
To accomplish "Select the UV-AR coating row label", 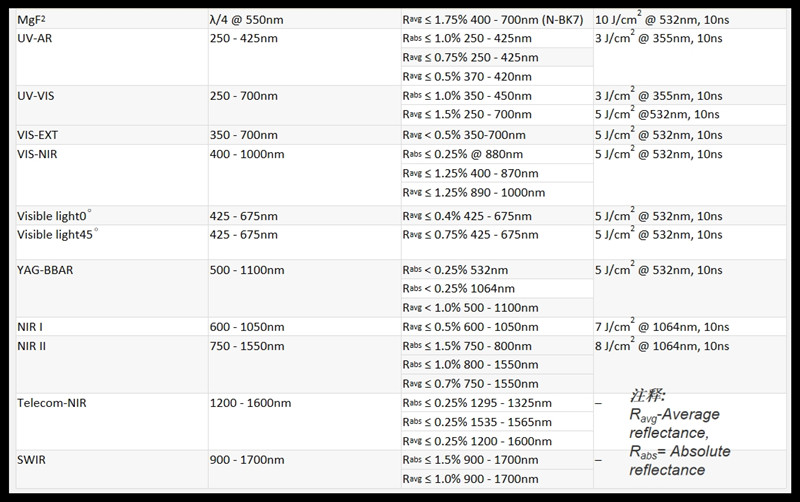I will 35,38.
